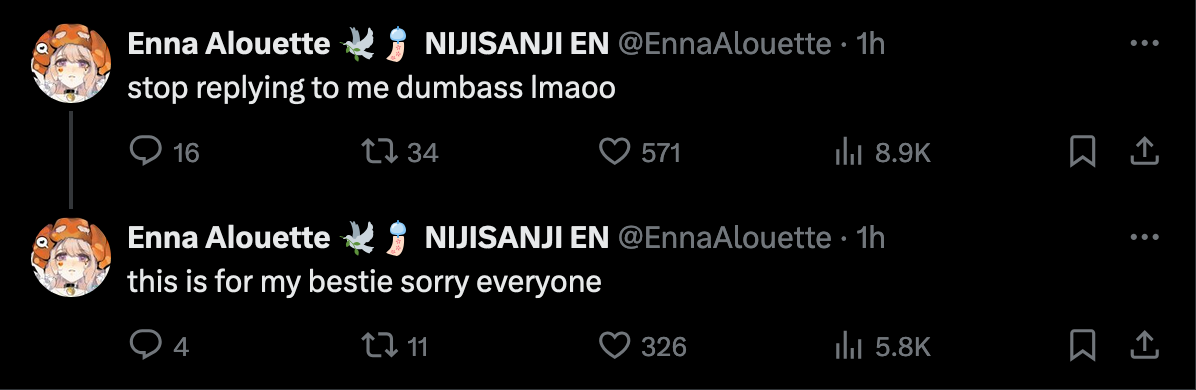Screen dimensions: 1196x390
Task: Reply to the "stop replying to me" tweet
Action: coord(145,152)
